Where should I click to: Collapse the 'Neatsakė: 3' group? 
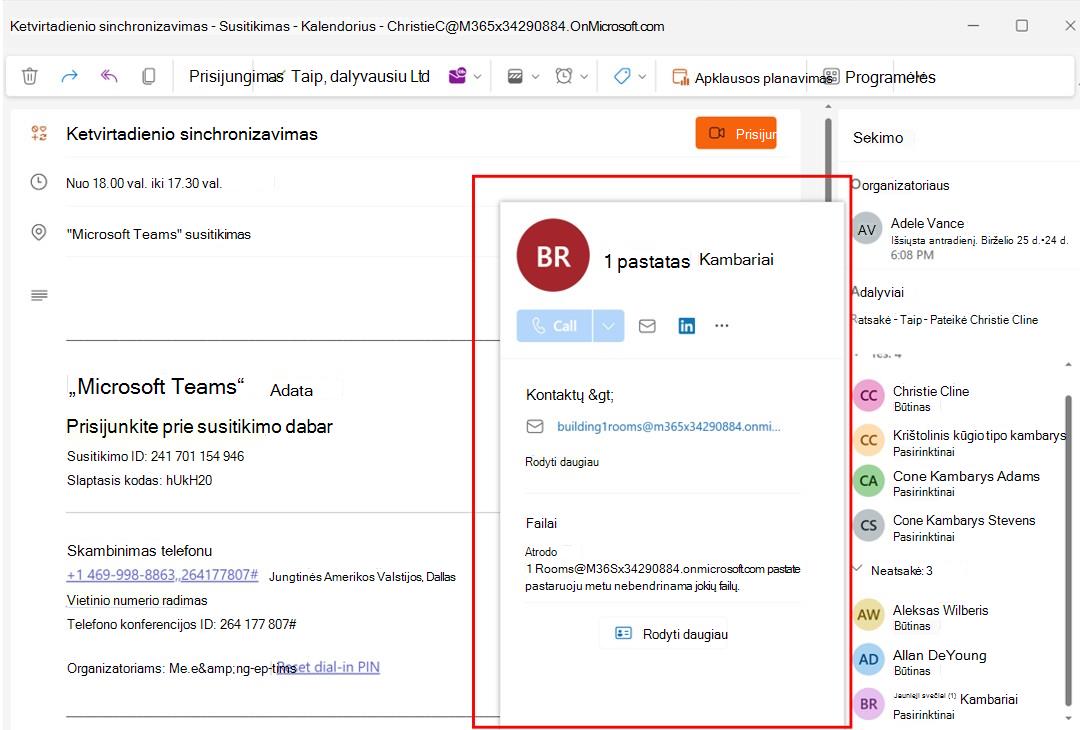[858, 570]
